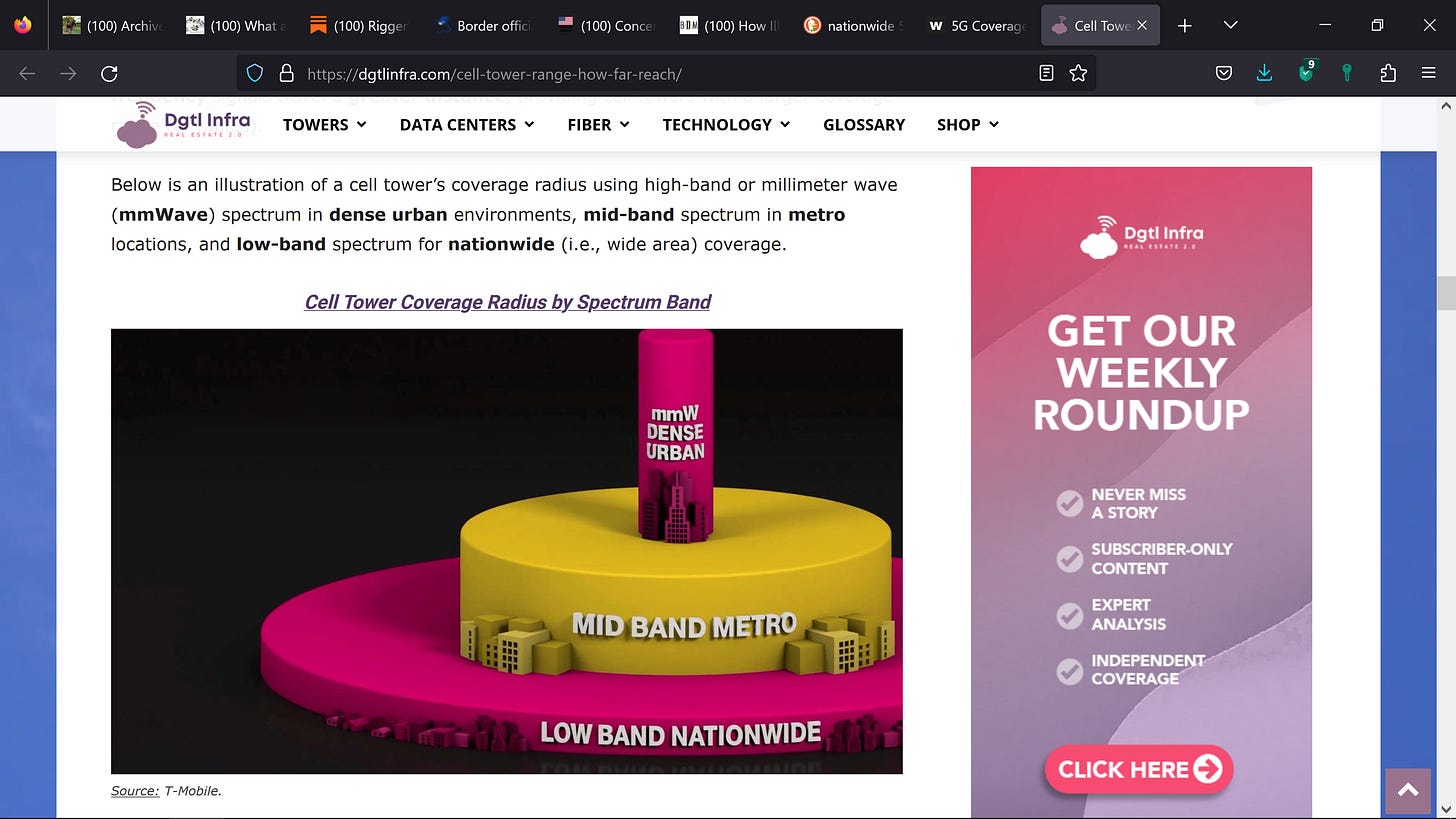The image size is (1456, 819).
Task: Click the SUBSCRIBER-ONLY CONTENT checkmark
Action: pos(1070,559)
